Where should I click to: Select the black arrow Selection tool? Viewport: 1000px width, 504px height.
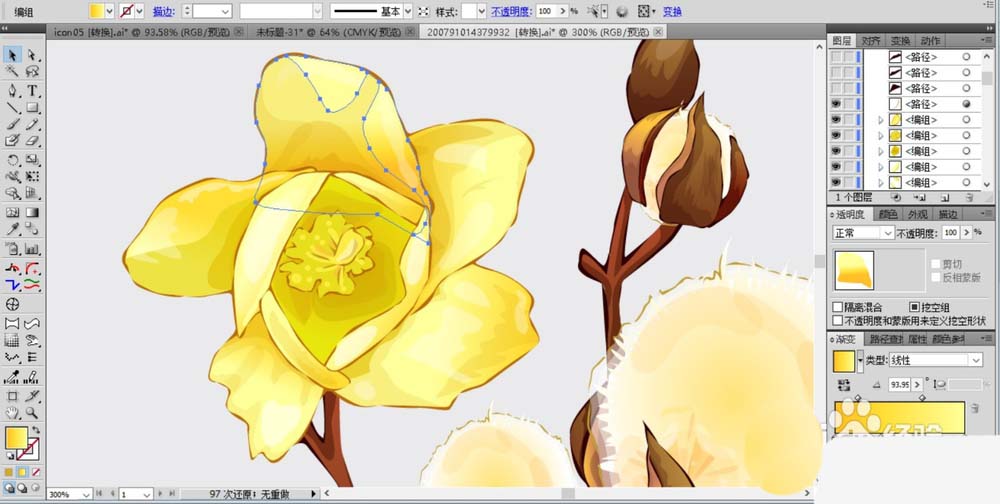[12, 56]
